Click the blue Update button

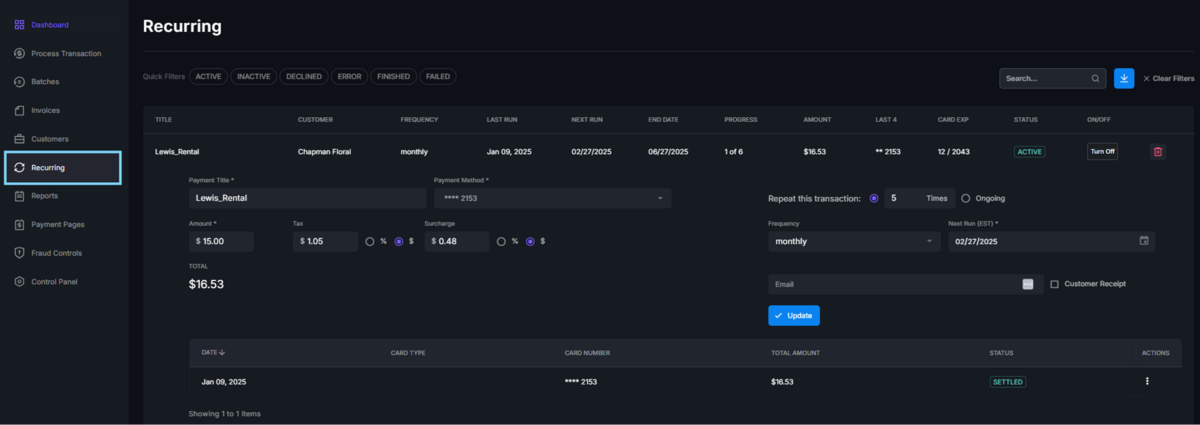(x=794, y=315)
